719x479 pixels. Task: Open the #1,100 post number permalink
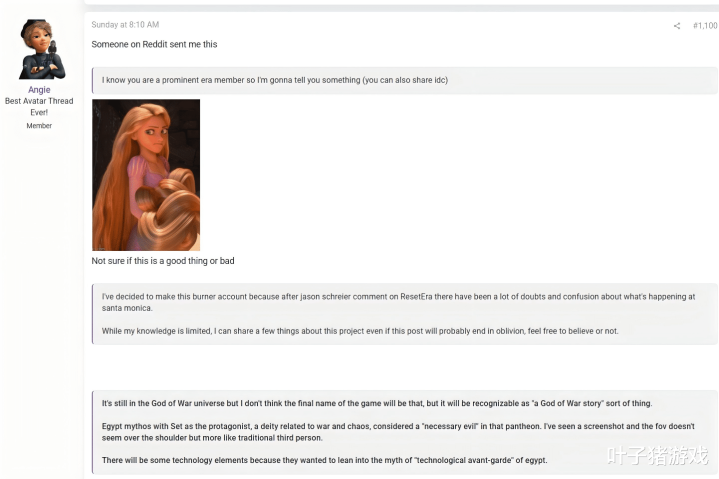705,26
